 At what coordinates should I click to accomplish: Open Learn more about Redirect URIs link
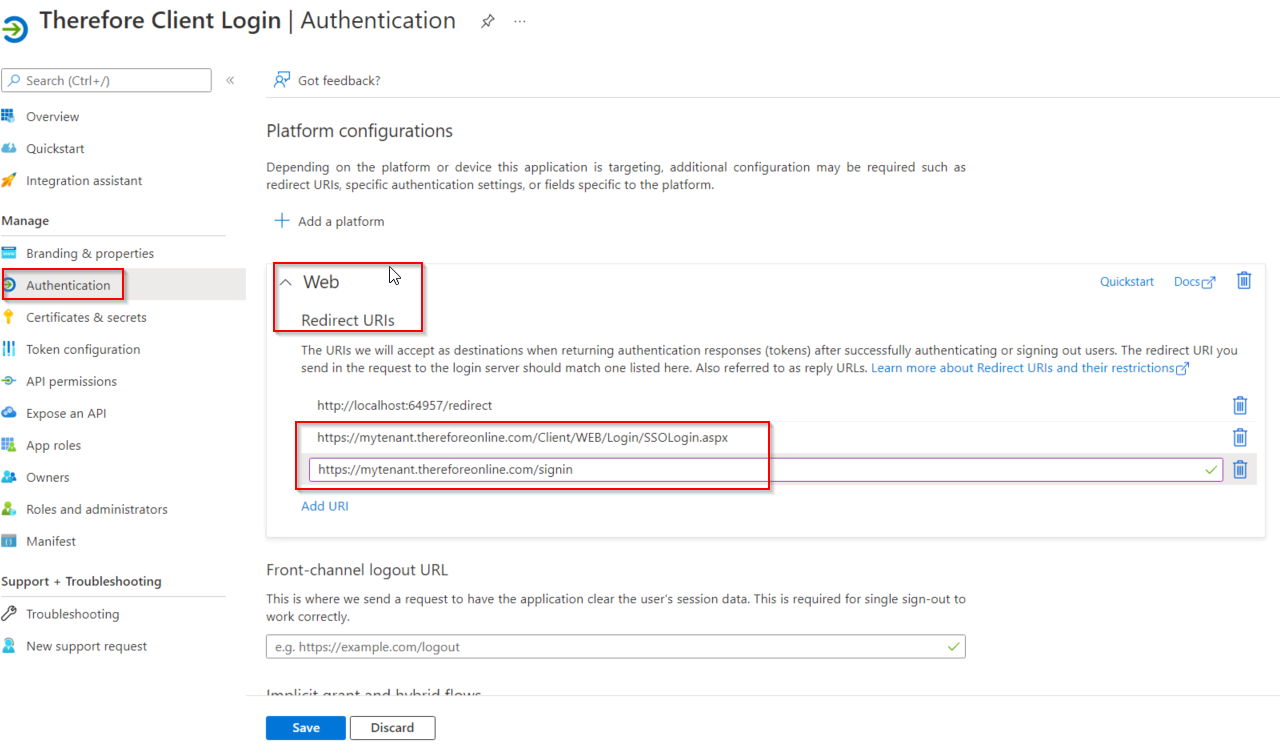click(x=1030, y=368)
